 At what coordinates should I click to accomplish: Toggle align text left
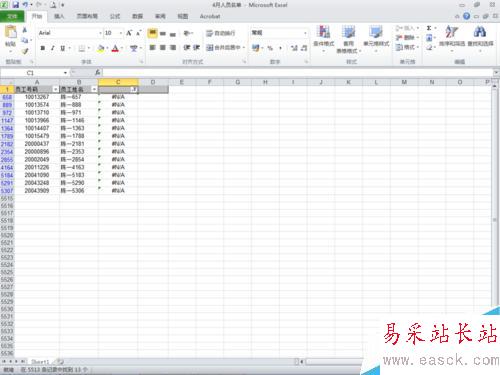(x=152, y=48)
